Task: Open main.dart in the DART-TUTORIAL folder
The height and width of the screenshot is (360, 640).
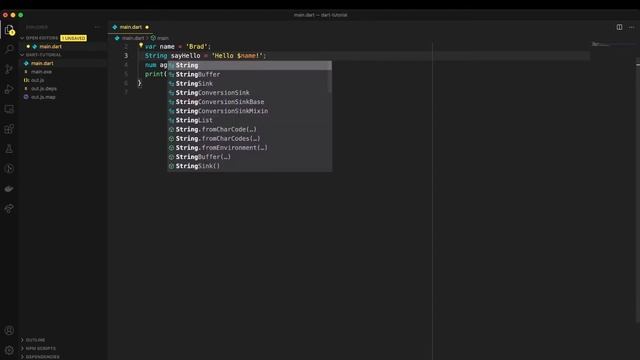Action: pos(42,63)
